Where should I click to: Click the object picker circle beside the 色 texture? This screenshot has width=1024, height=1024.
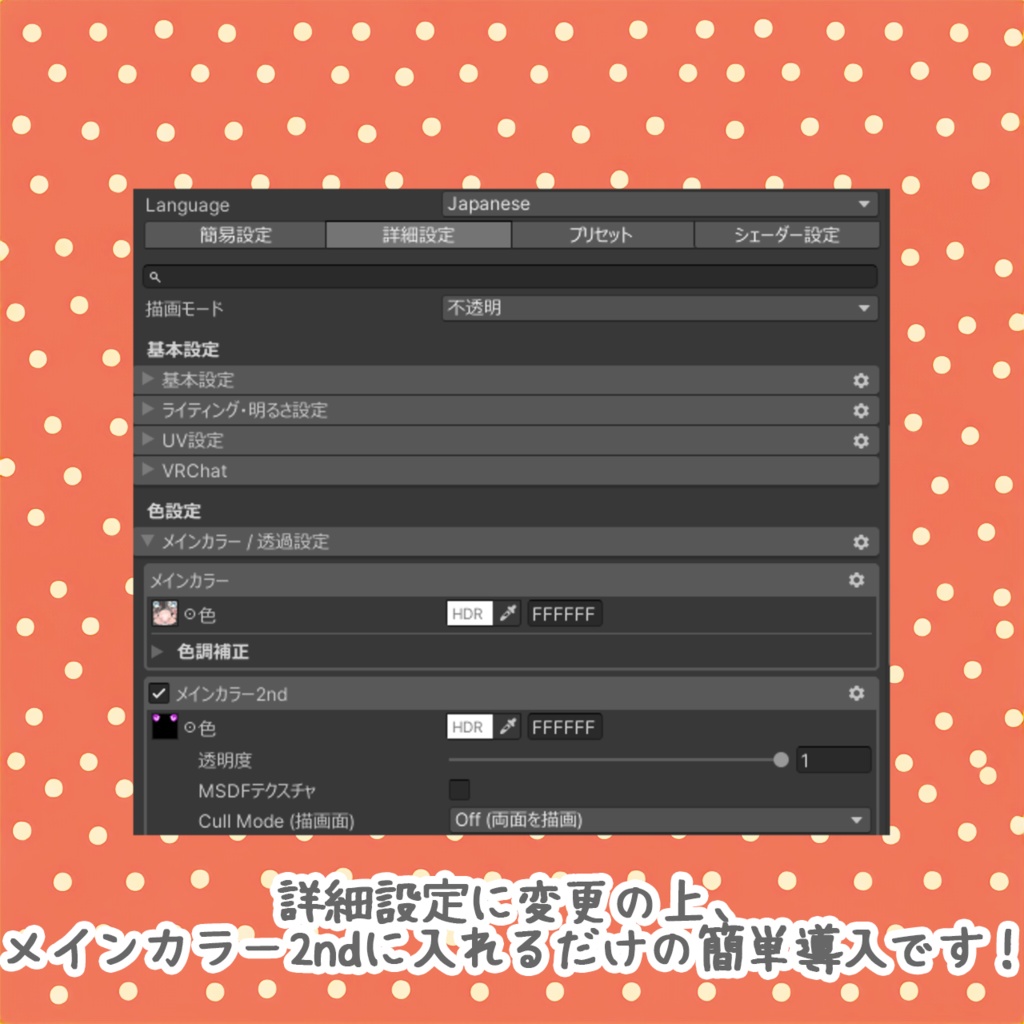(x=189, y=614)
